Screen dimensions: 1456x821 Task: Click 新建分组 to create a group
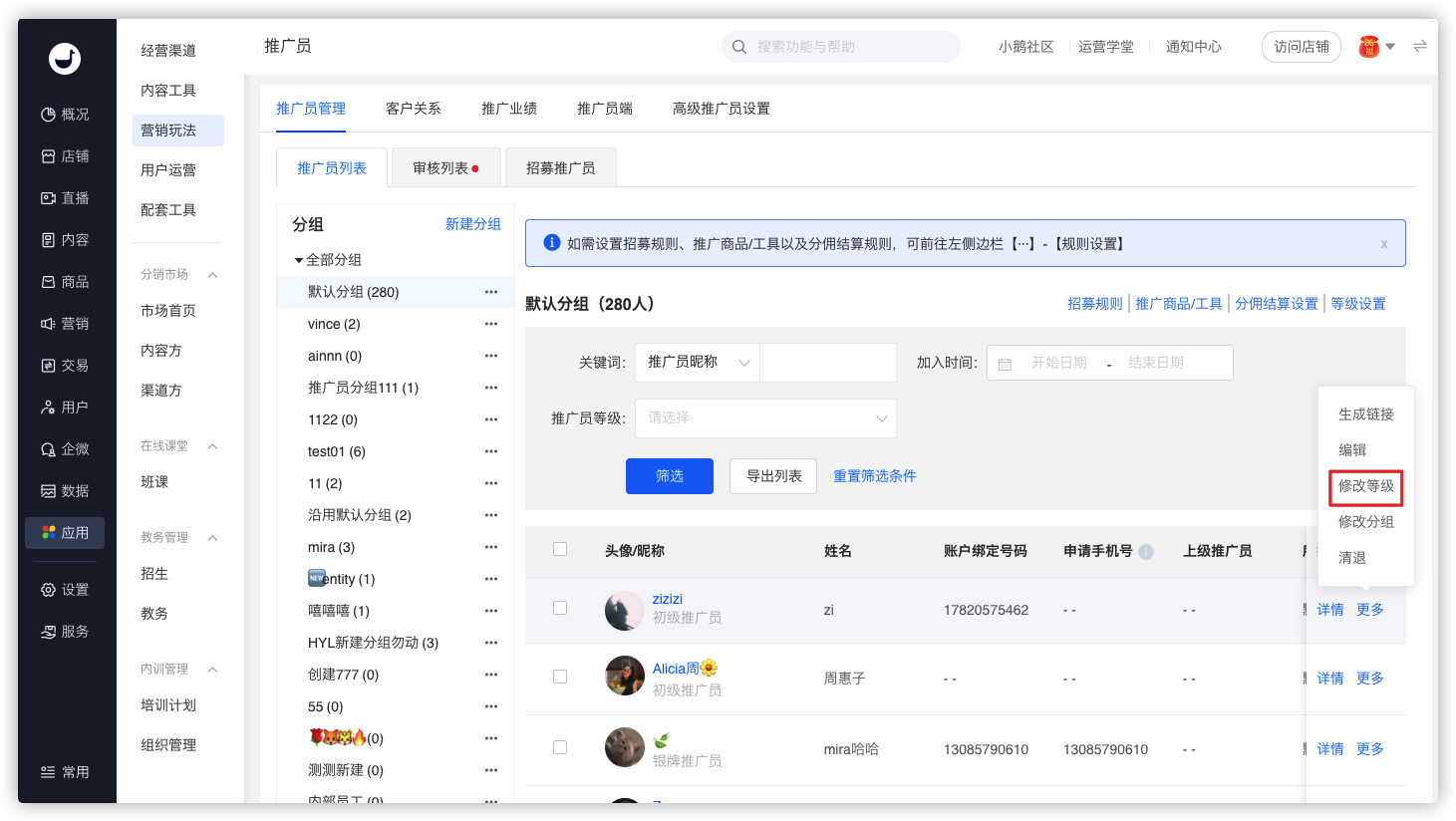point(473,224)
